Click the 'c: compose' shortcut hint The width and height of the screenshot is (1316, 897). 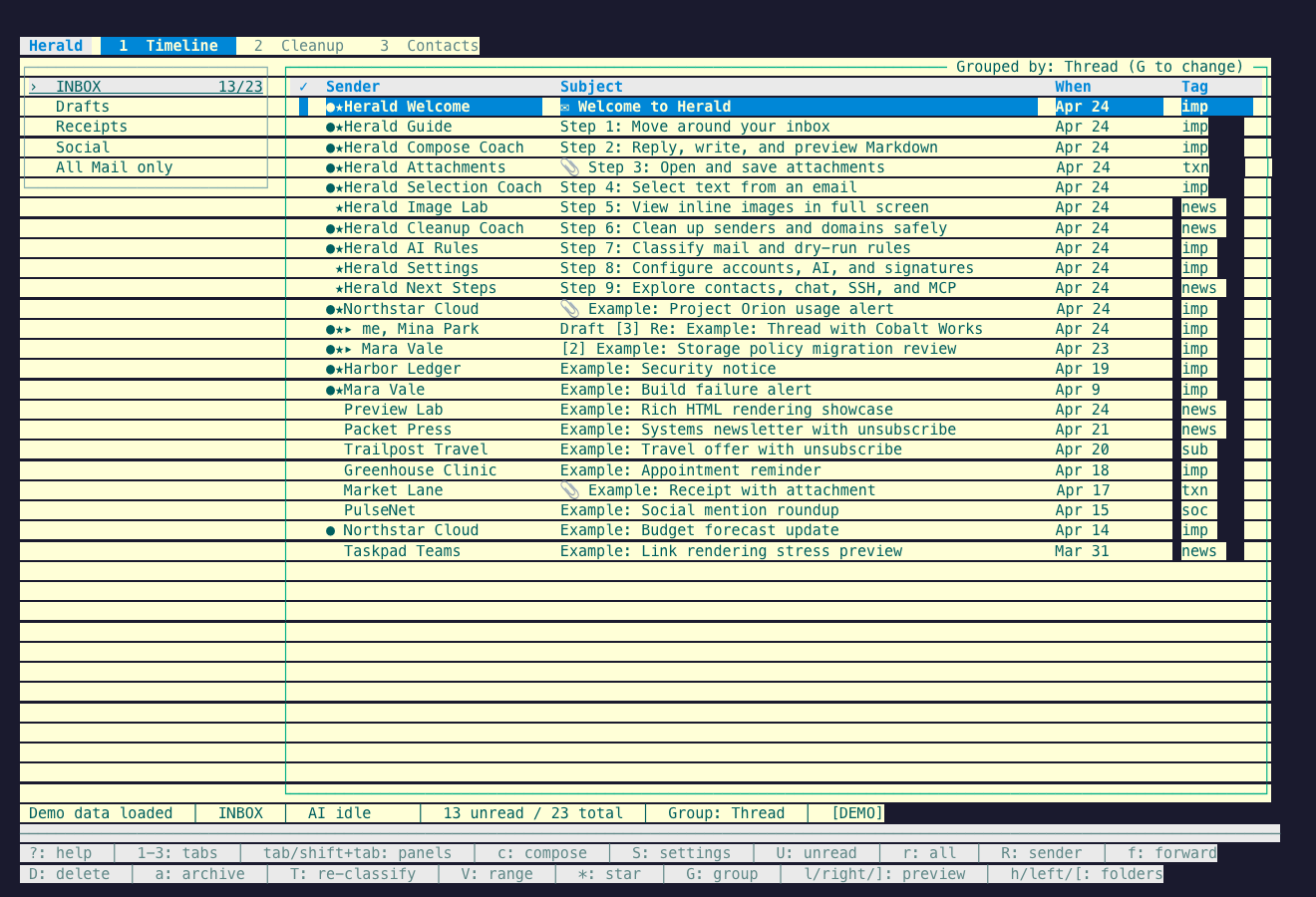[542, 853]
